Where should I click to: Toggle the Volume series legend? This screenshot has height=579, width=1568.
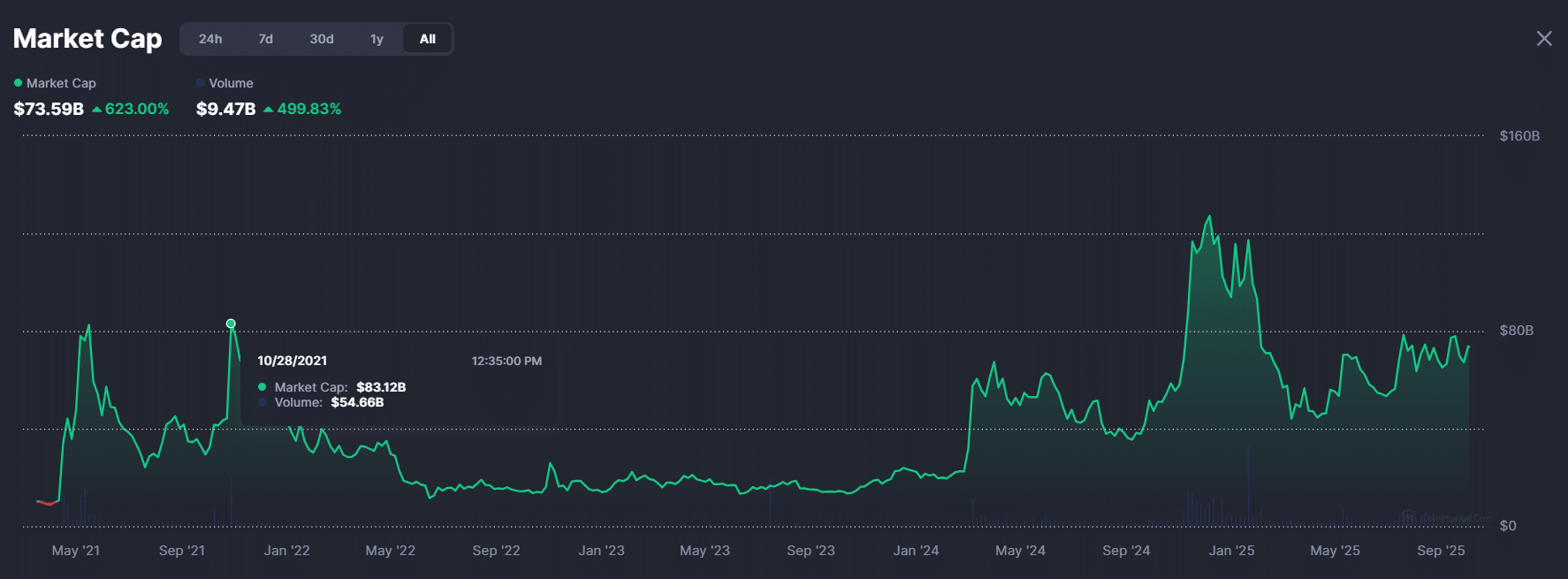pyautogui.click(x=231, y=83)
